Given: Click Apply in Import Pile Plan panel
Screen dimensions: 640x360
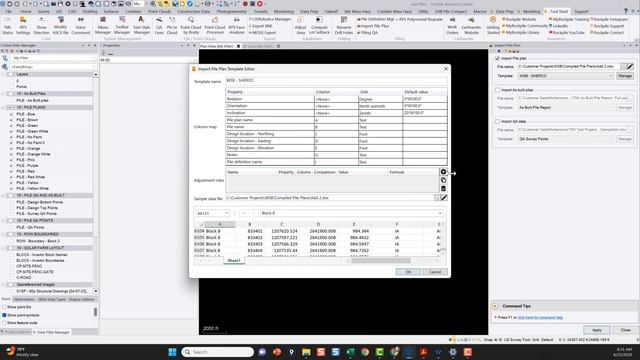Looking at the screenshot, I should [x=597, y=330].
